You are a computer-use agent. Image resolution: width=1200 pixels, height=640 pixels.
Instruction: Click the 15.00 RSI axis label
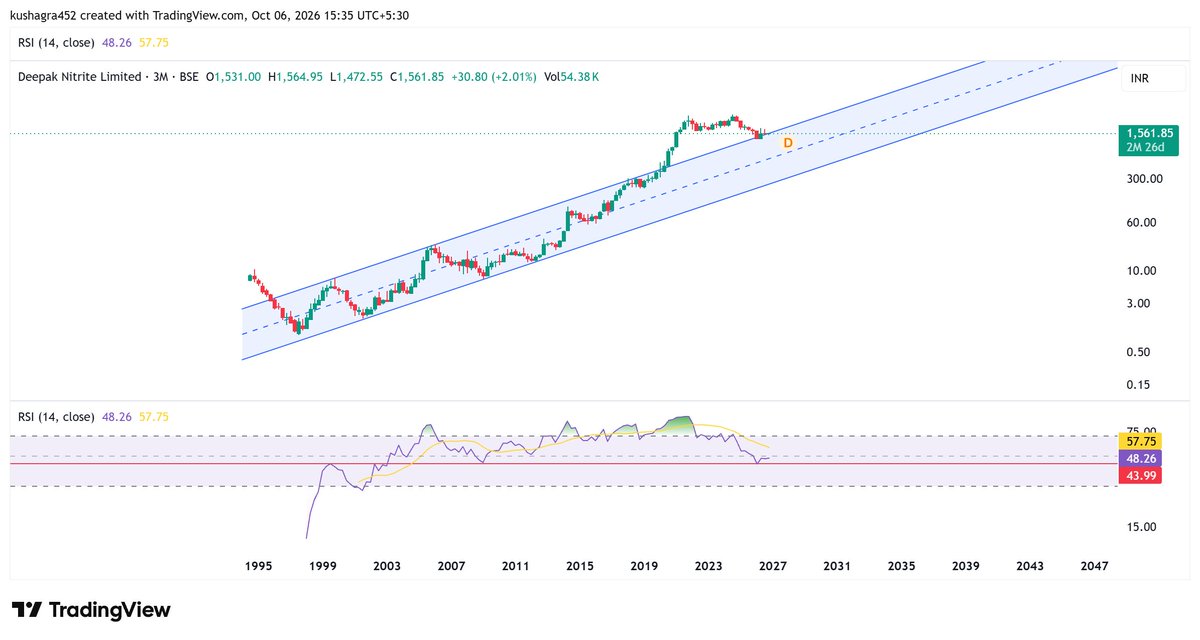[1143, 527]
